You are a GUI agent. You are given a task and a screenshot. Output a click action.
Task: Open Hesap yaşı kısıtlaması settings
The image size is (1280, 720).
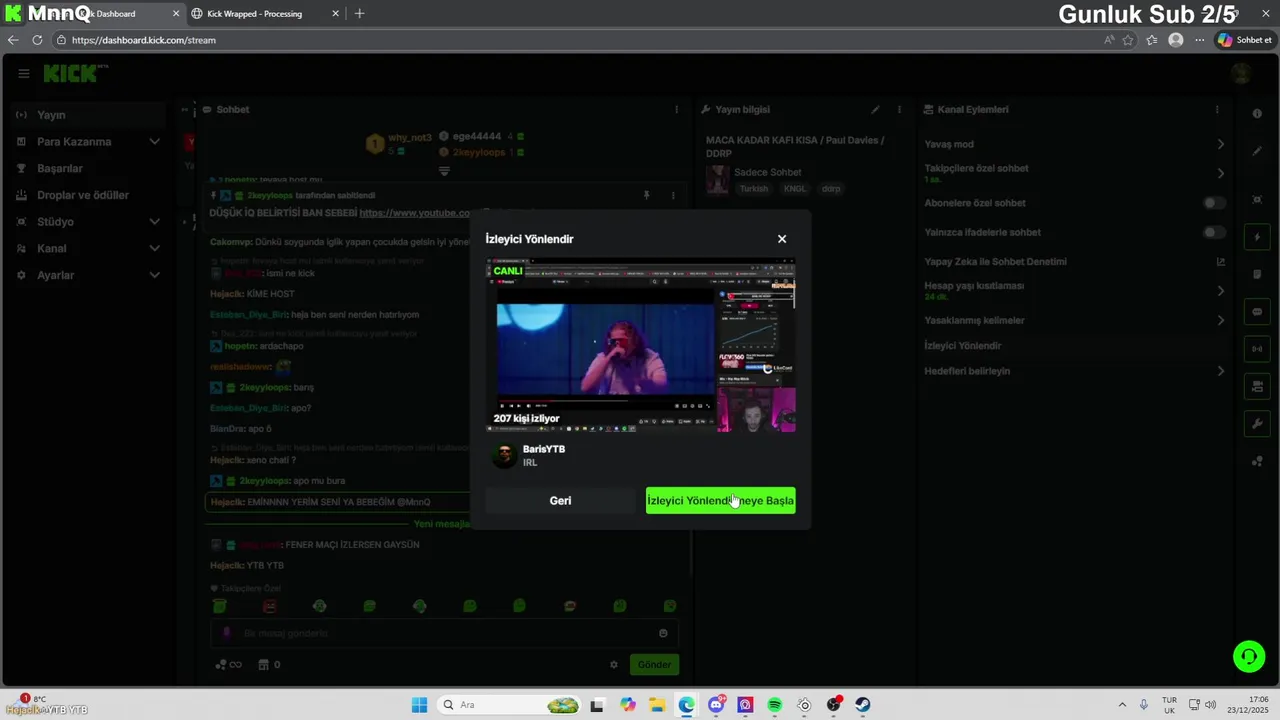click(1075, 291)
